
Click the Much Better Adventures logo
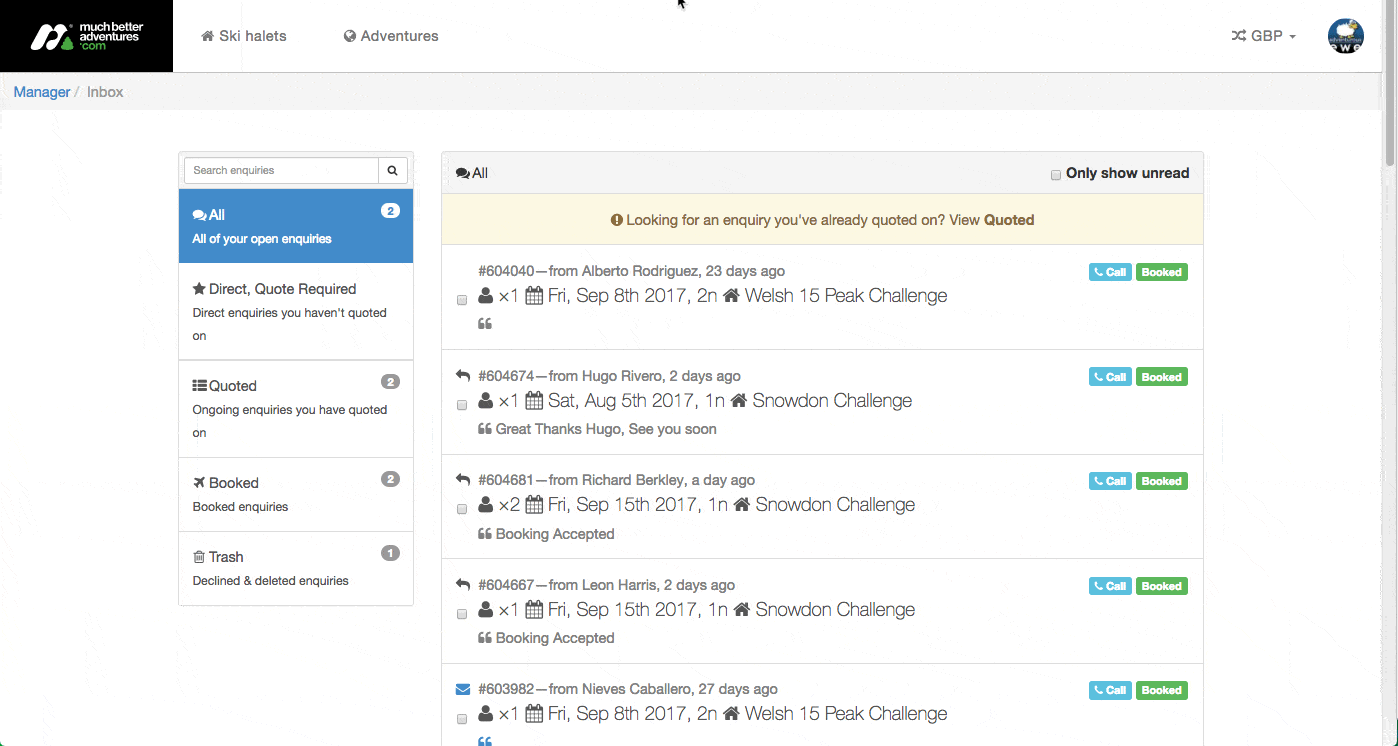point(86,37)
